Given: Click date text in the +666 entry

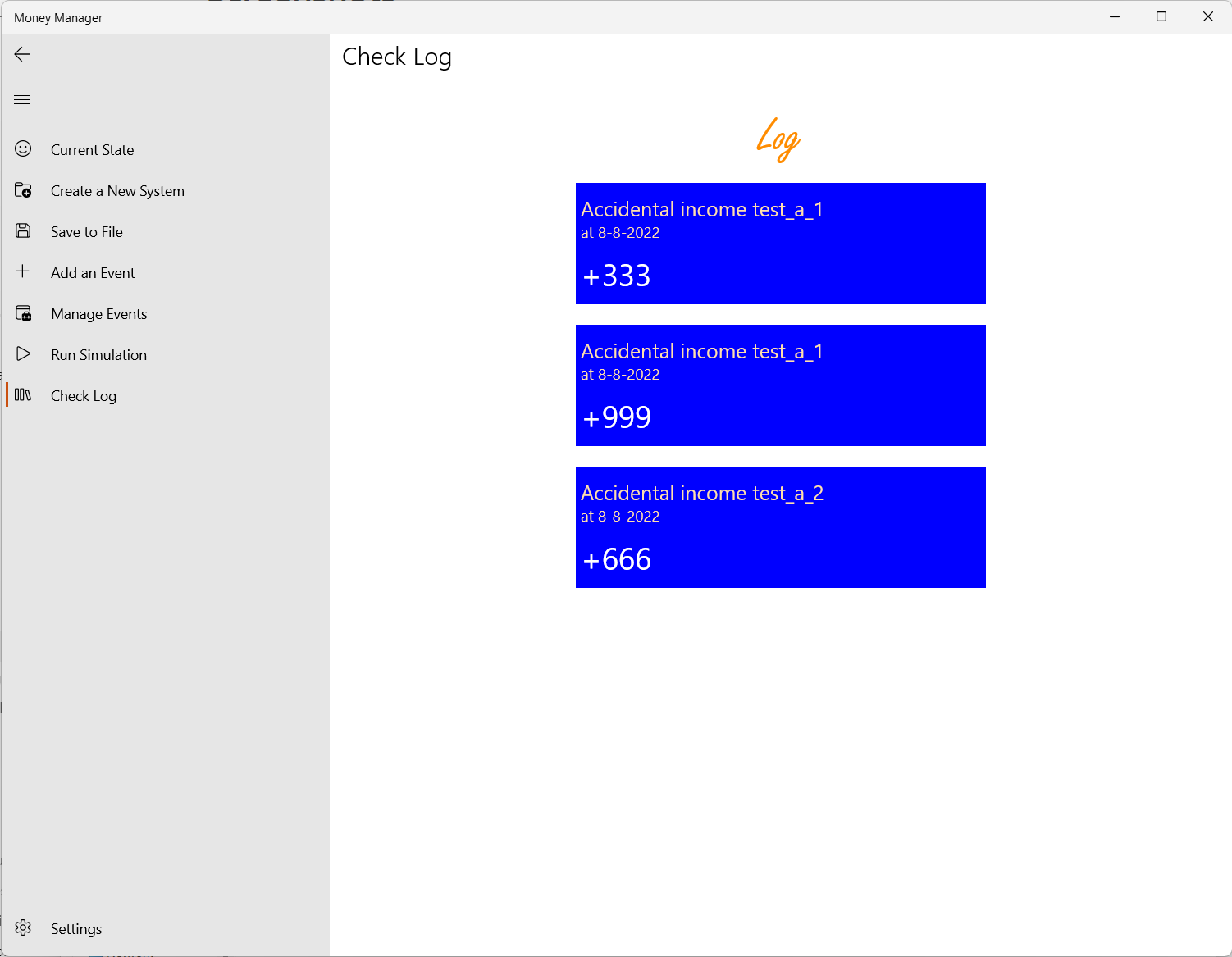Looking at the screenshot, I should pyautogui.click(x=620, y=517).
